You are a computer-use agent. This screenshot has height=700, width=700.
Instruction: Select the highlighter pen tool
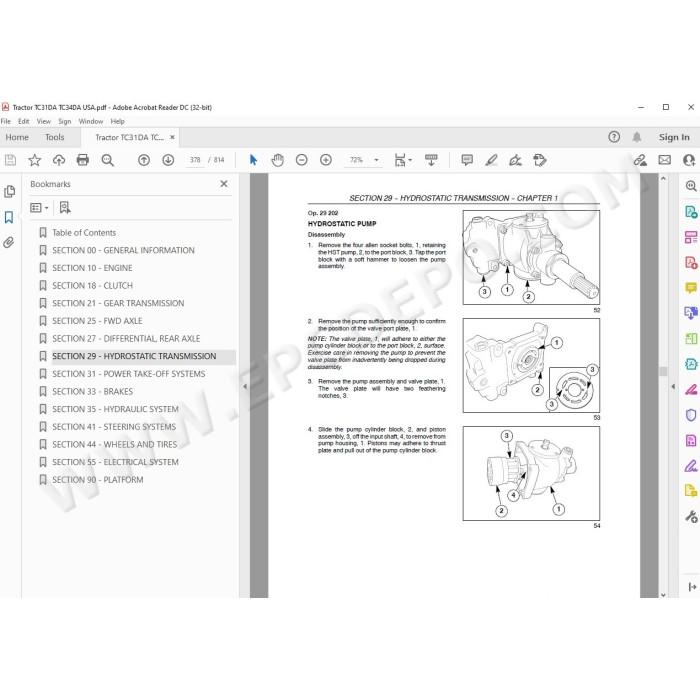[x=492, y=160]
